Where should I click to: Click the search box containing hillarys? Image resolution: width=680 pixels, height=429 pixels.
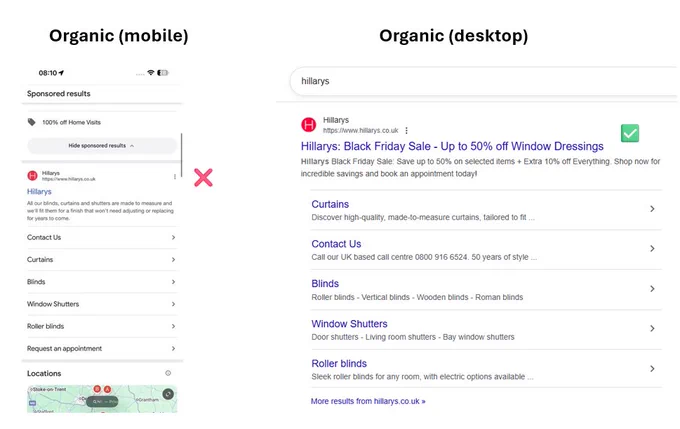pos(484,81)
